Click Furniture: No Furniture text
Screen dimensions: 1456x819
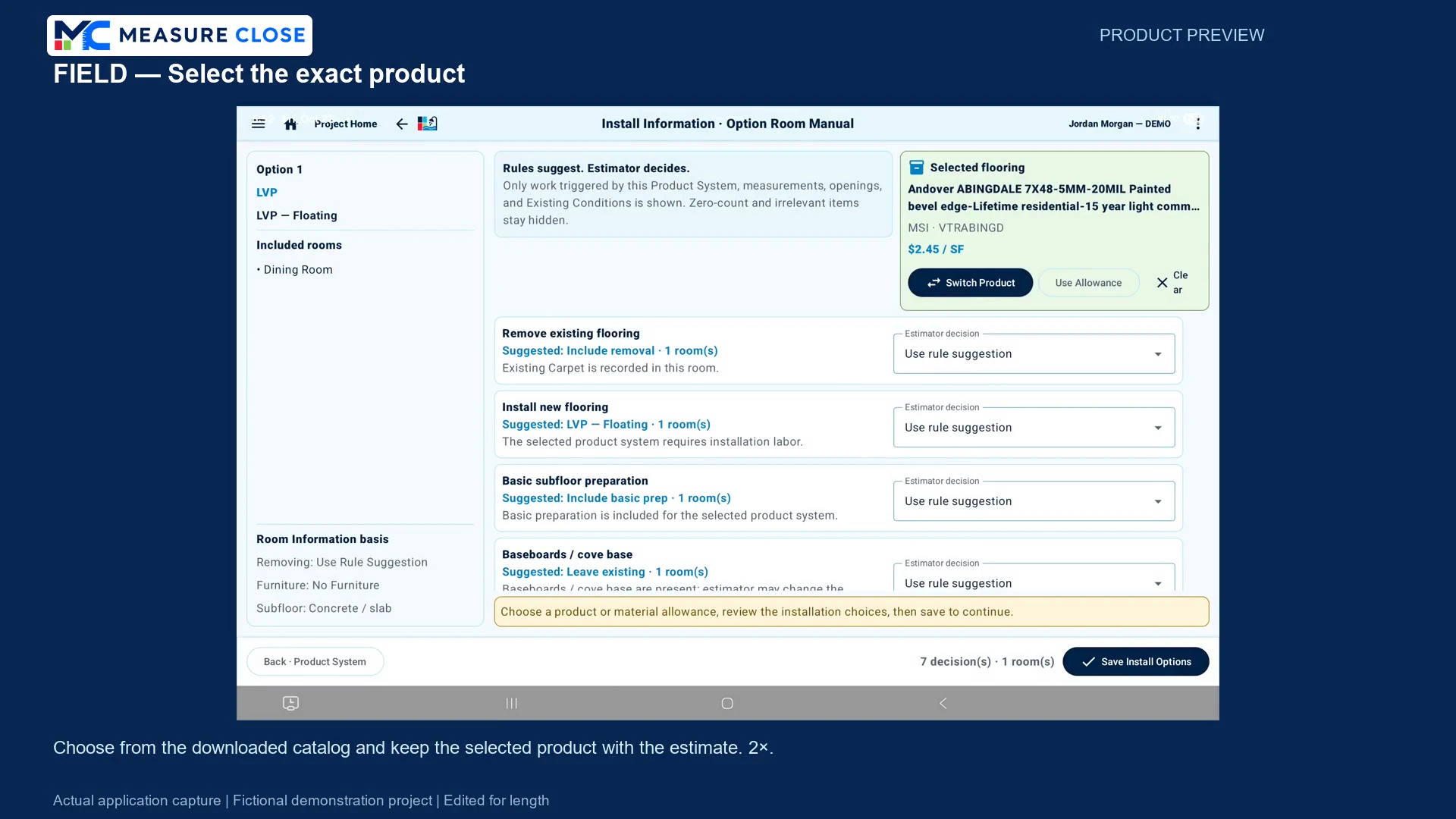(x=318, y=585)
